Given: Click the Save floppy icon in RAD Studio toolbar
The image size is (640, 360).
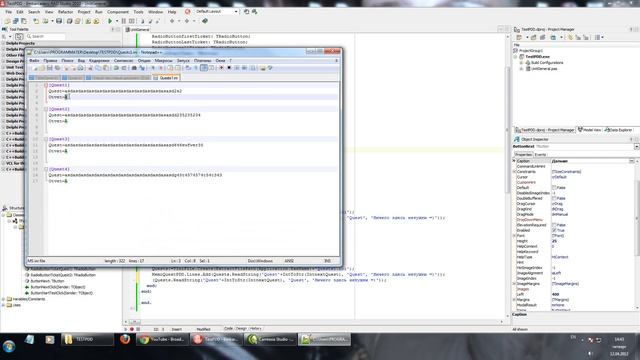Looking at the screenshot, I should (x=59, y=21).
